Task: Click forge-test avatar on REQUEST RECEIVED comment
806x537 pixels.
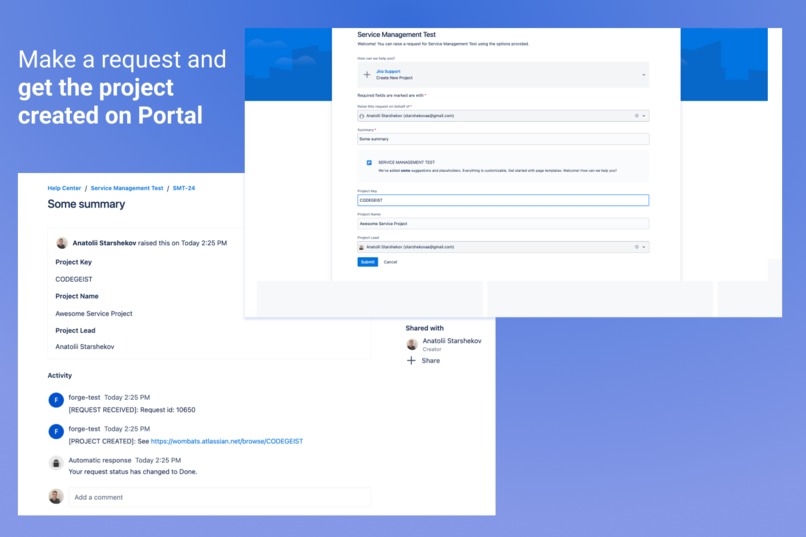Action: [56, 400]
